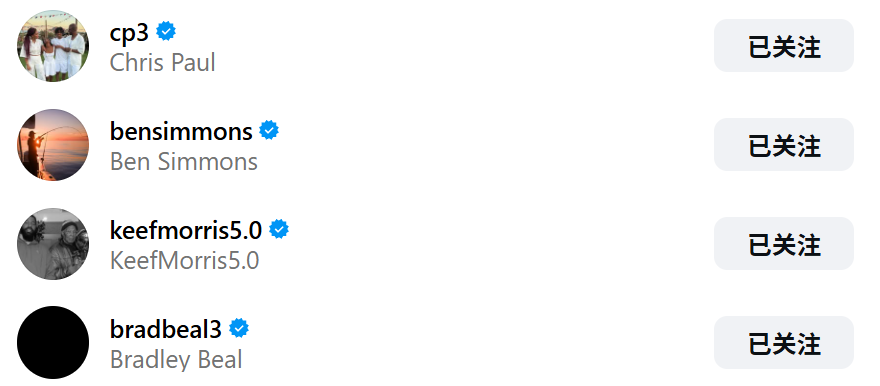Open the black bradbeal3 profile picture
Viewport: 880px width, 386px height.
[53, 343]
